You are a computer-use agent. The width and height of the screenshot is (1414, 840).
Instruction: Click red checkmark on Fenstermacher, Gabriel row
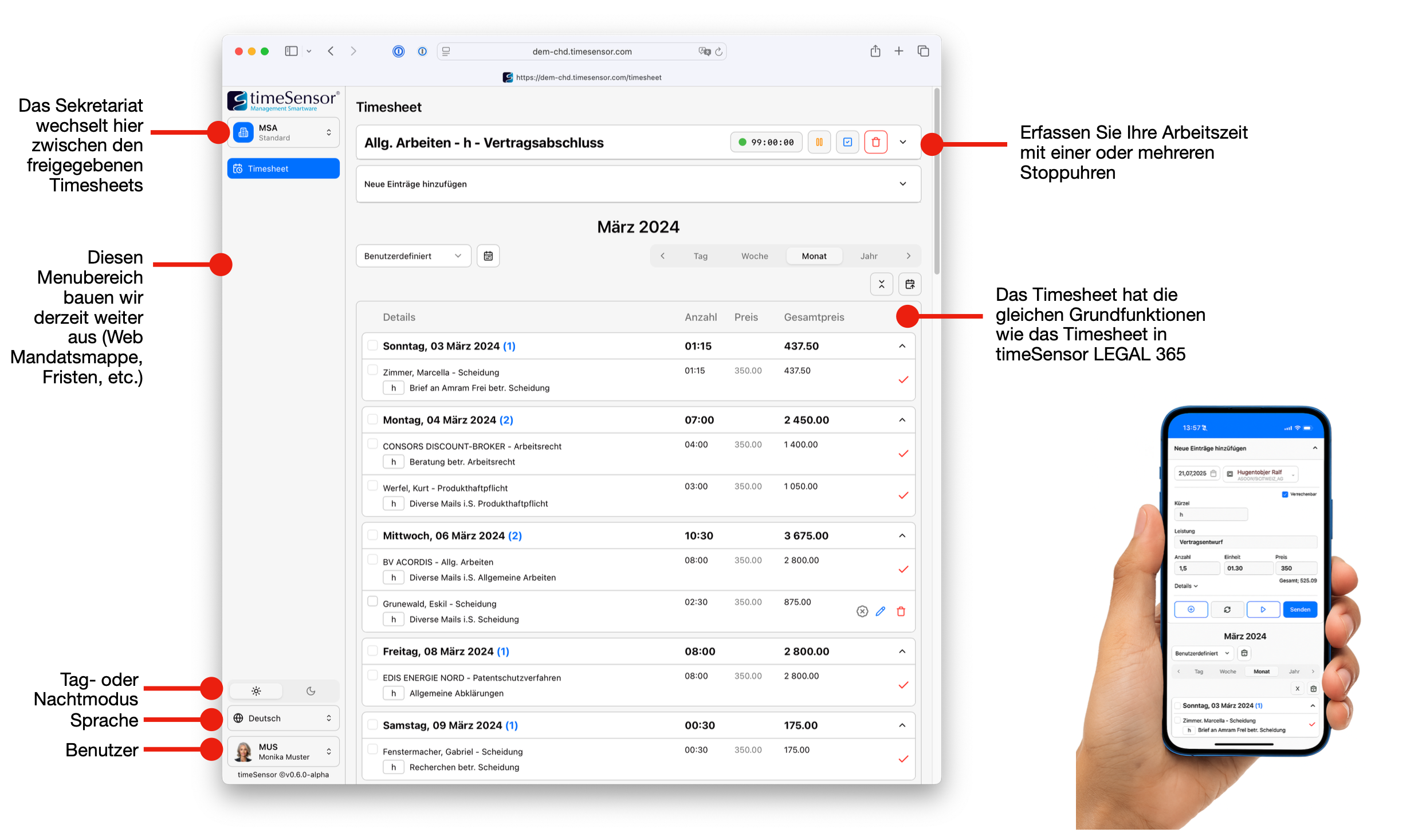904,759
